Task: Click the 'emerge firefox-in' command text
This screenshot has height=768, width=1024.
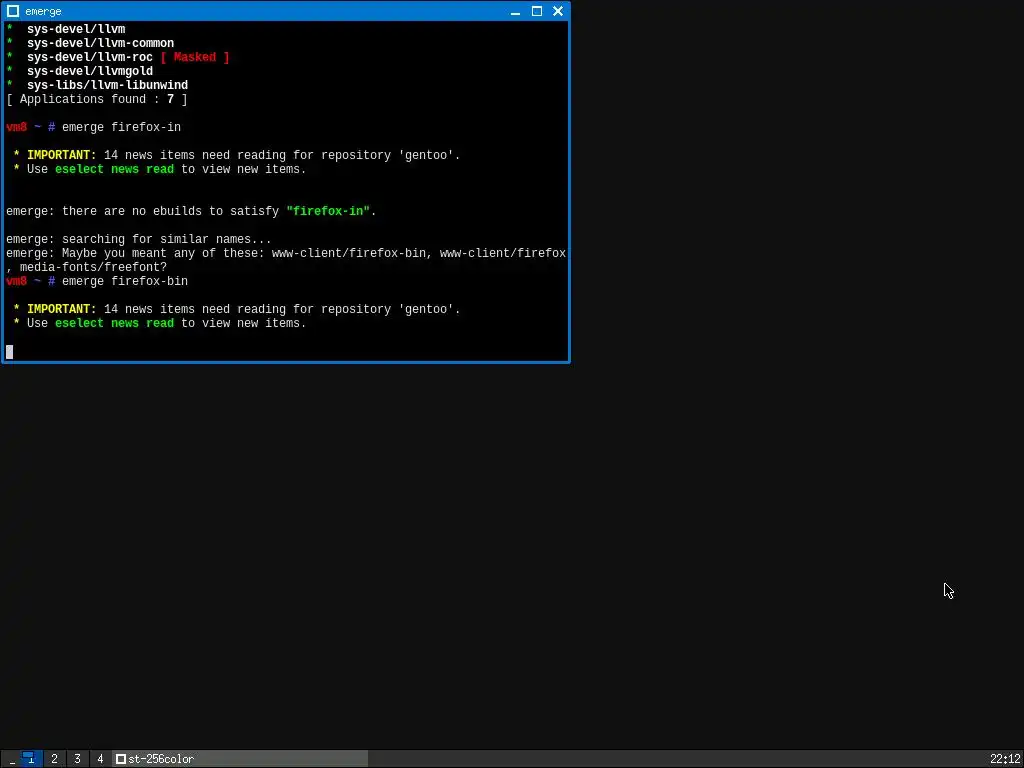Action: tap(121, 127)
